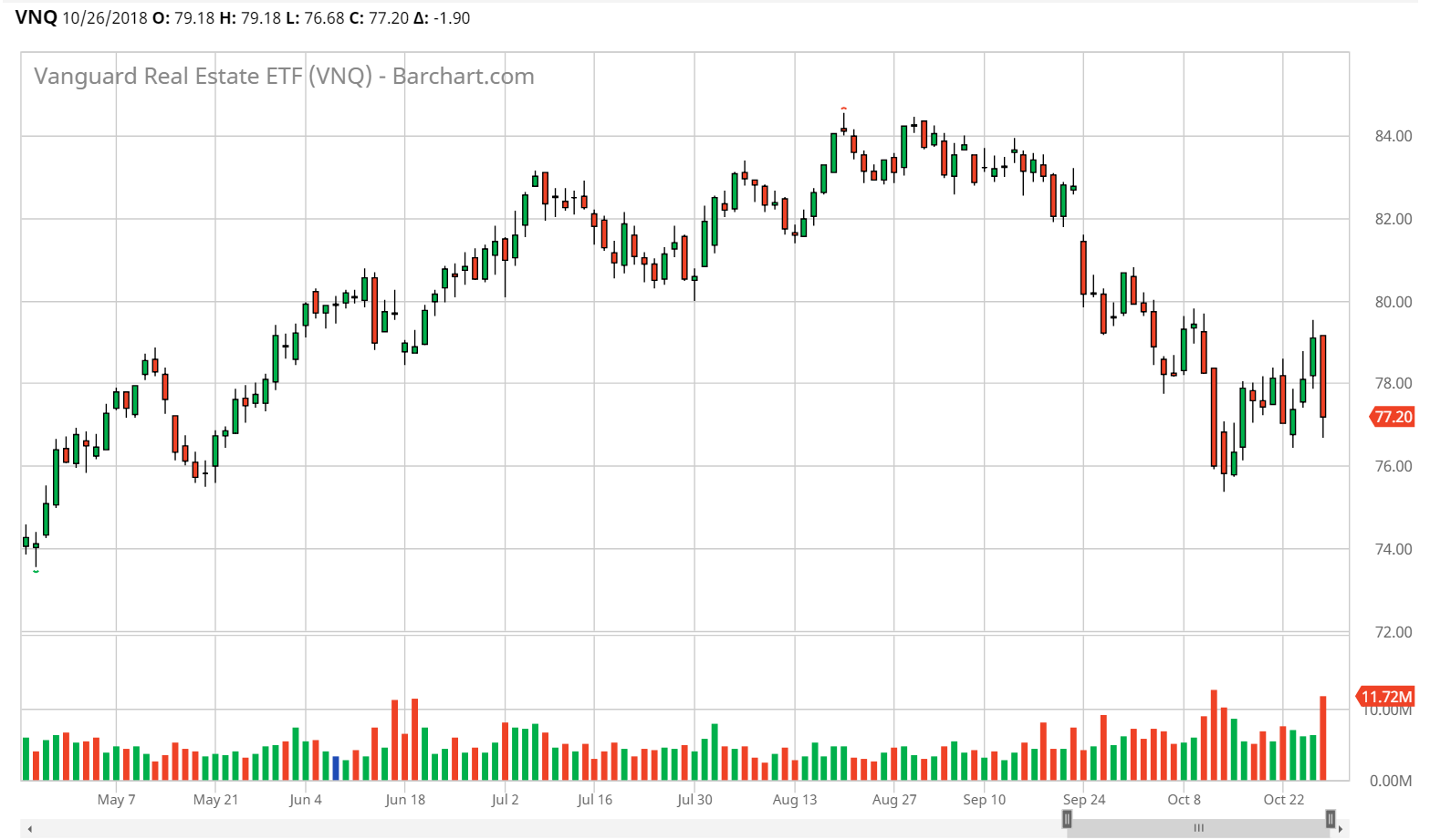Image resolution: width=1430 pixels, height=840 pixels.
Task: Click the 0.00M volume axis label
Action: (1391, 781)
